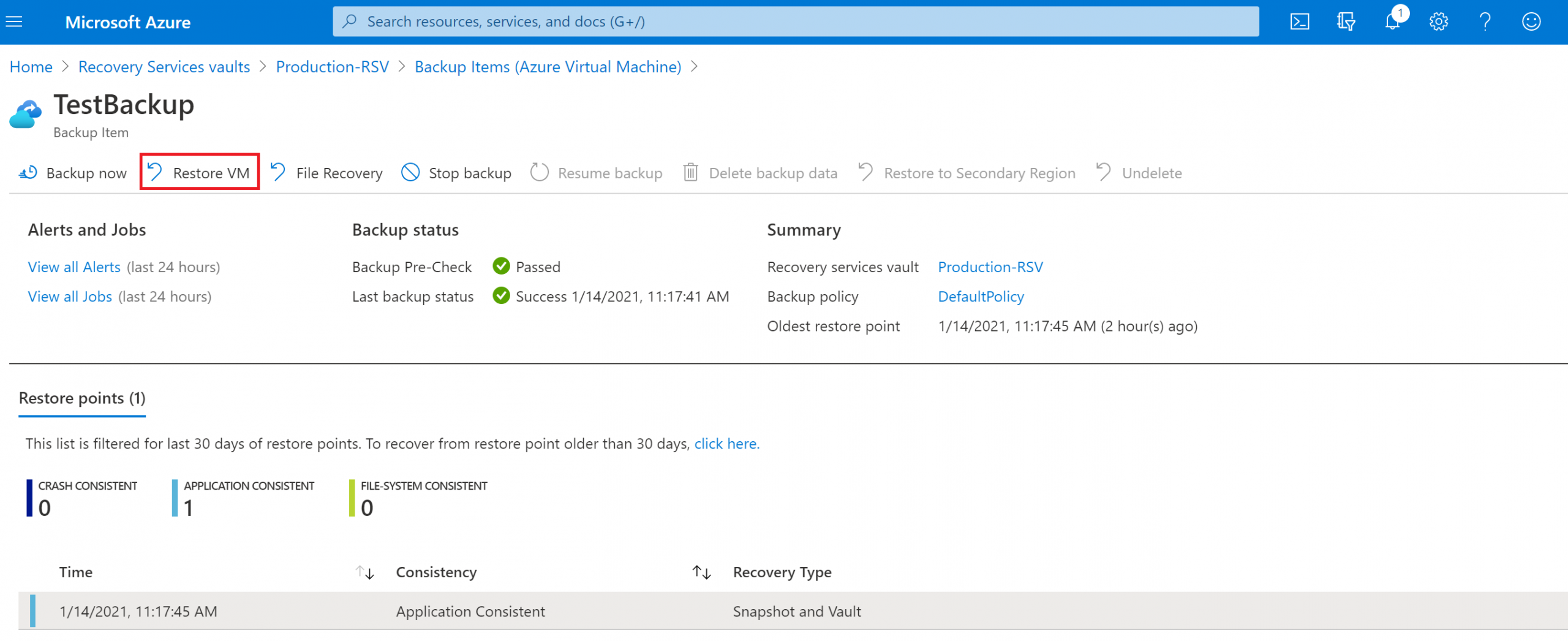Open the DefaultPolicy backup policy
This screenshot has width=1568, height=641.
point(981,296)
